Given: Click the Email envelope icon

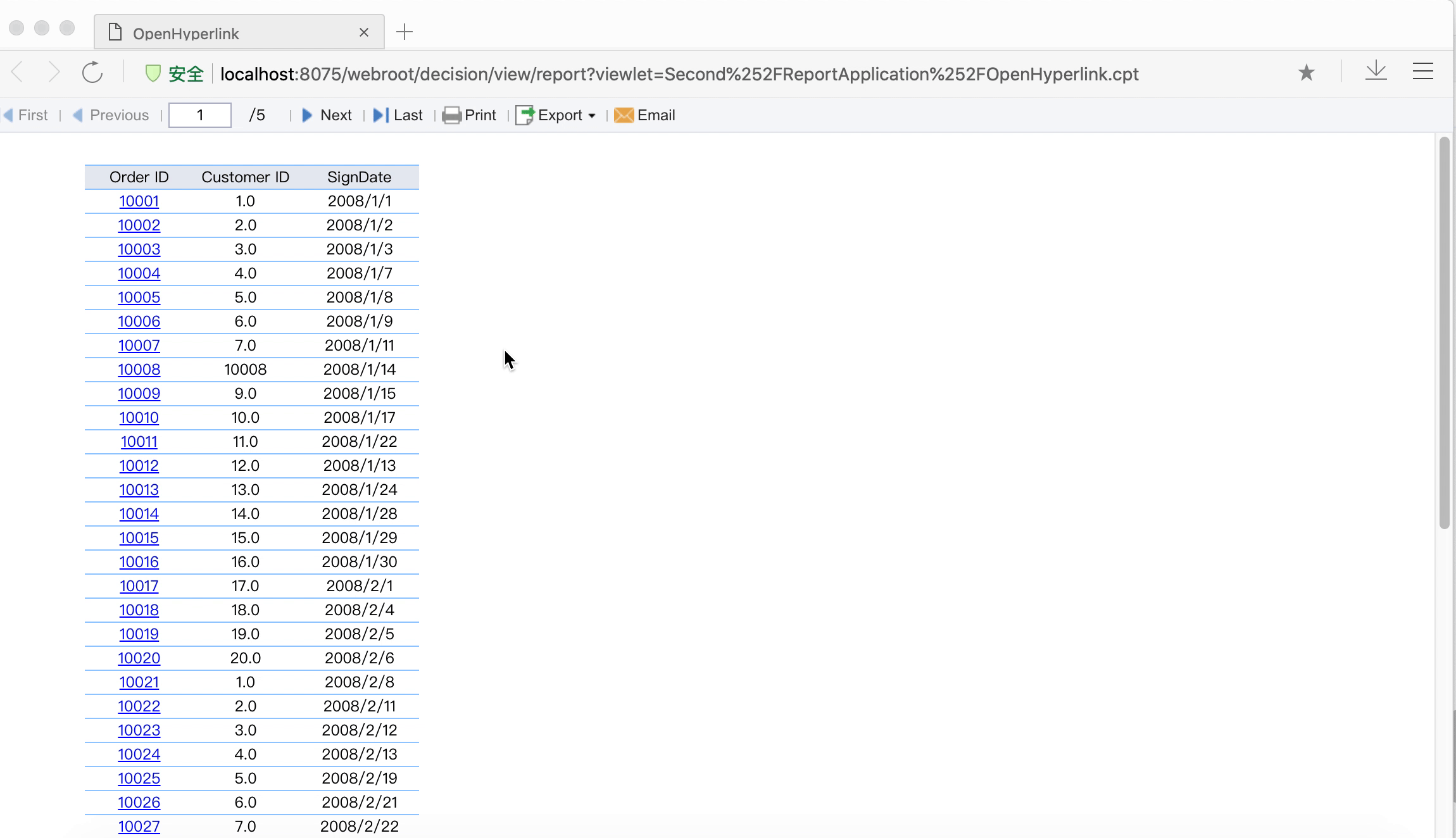Looking at the screenshot, I should coord(624,115).
